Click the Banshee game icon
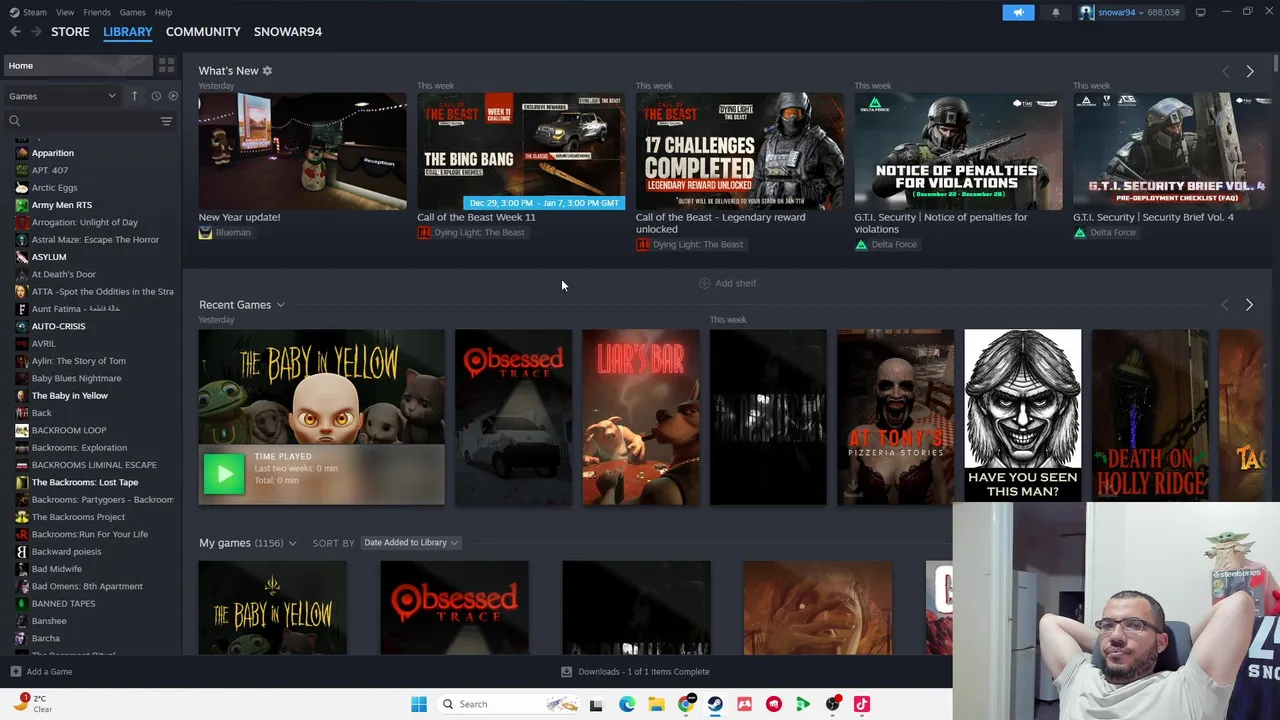The image size is (1280, 720). tap(22, 621)
